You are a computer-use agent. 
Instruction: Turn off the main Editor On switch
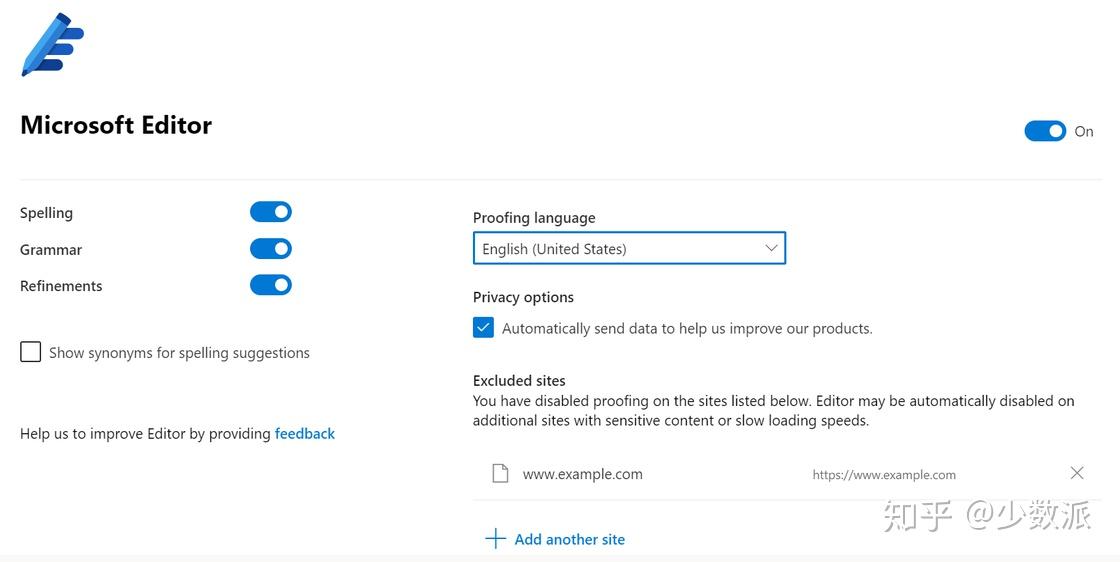[1045, 131]
